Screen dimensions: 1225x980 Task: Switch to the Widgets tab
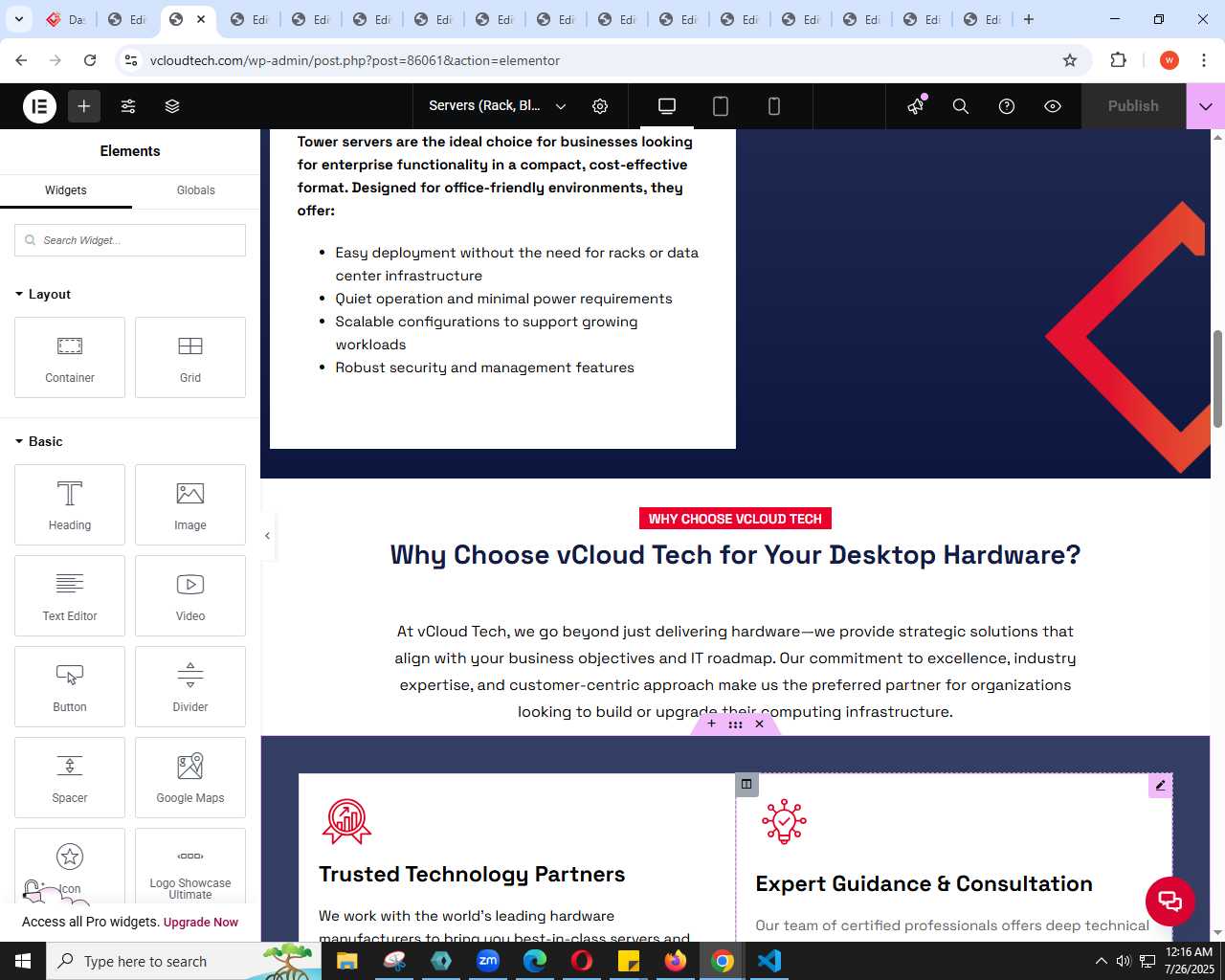click(66, 190)
